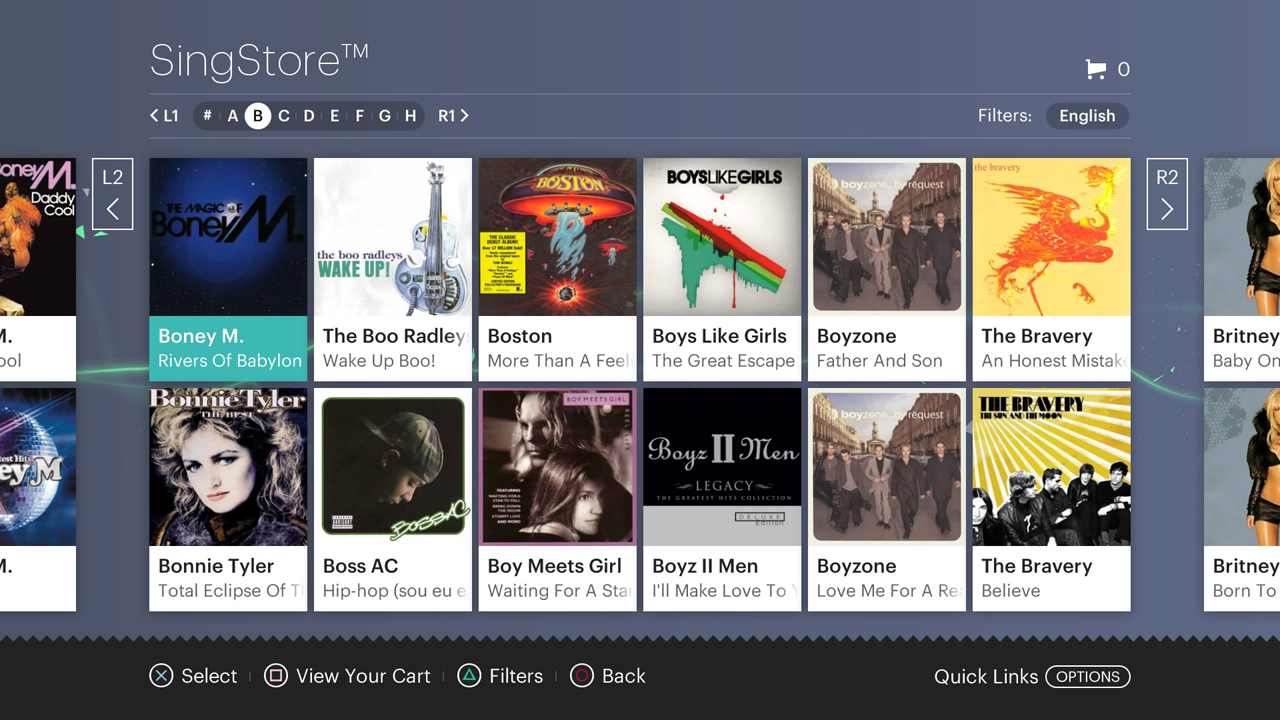The image size is (1280, 720).
Task: Click the Filters label in footer
Action: click(x=516, y=676)
